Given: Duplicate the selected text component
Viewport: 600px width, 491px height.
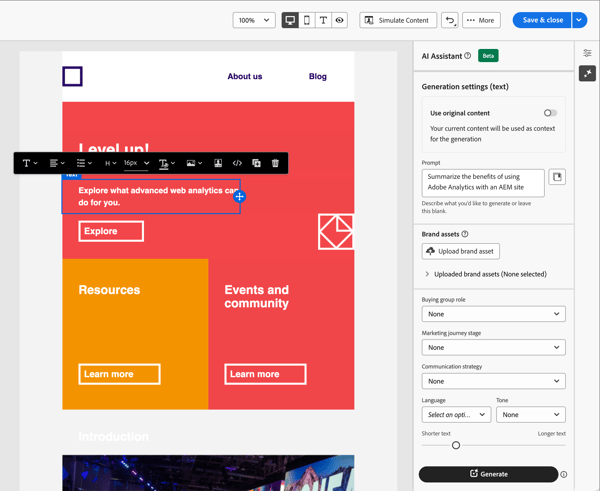Looking at the screenshot, I should pos(256,163).
